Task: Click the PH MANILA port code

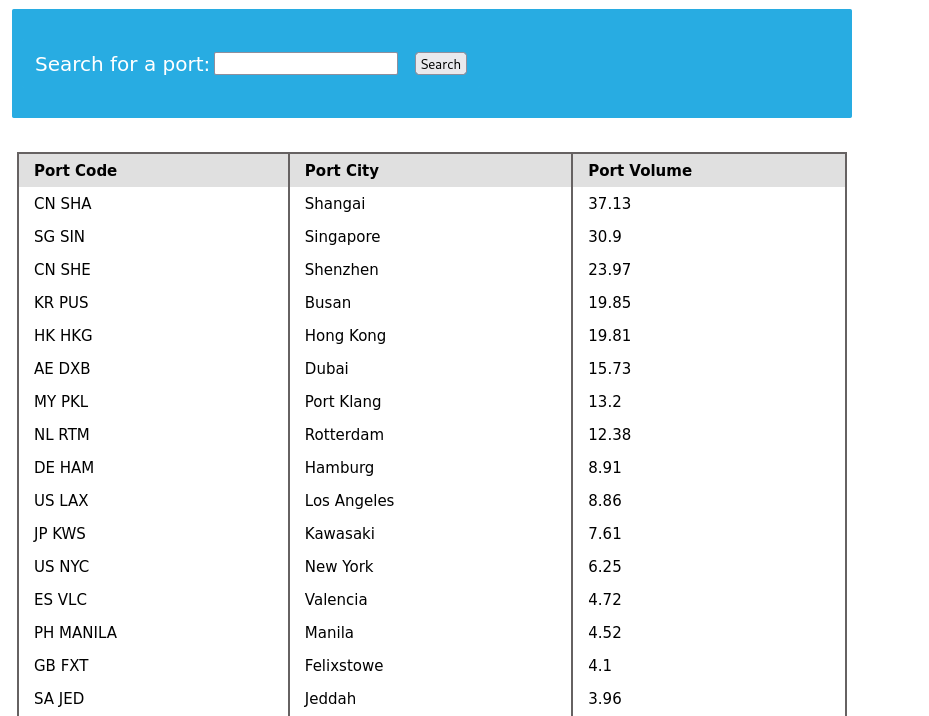Action: pyautogui.click(x=75, y=633)
